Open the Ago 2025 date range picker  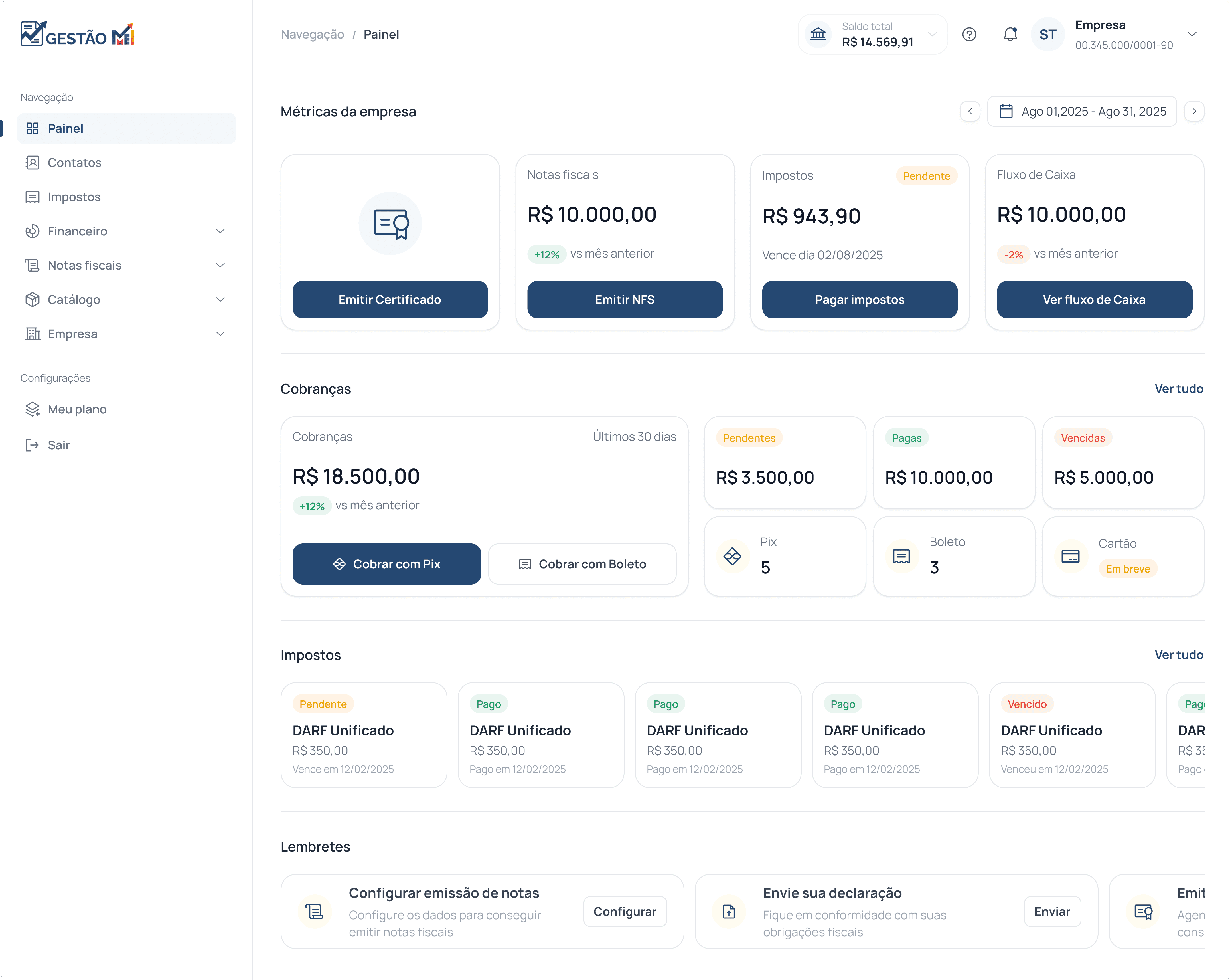click(1082, 111)
